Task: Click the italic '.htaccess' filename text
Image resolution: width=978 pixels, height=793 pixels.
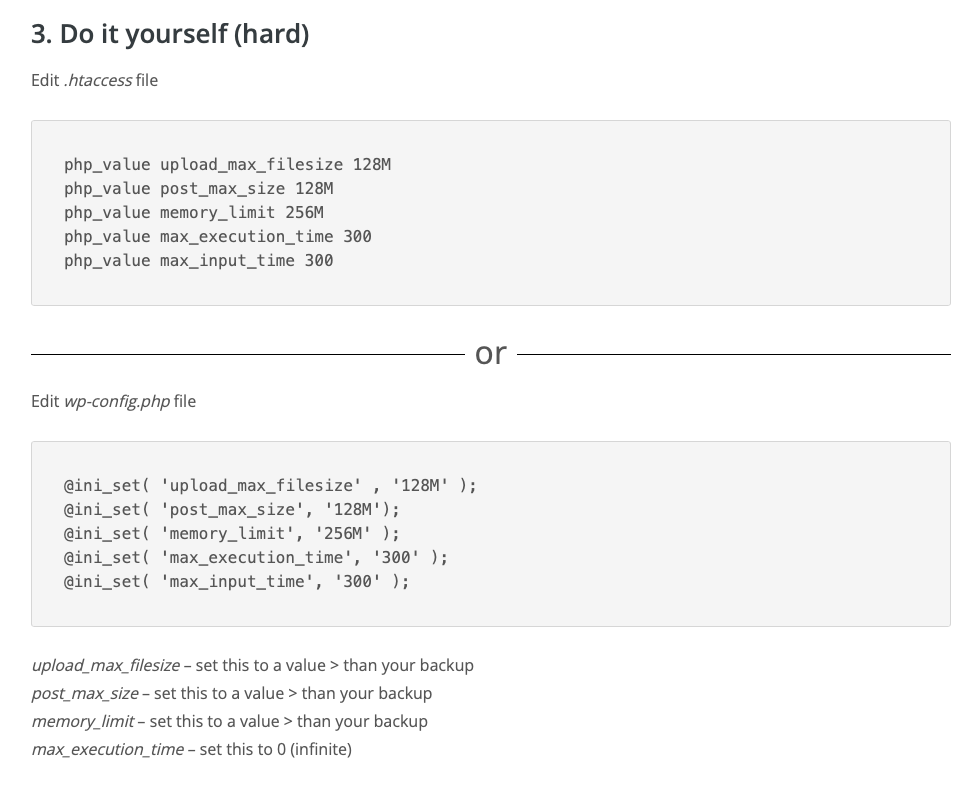Action: coord(97,80)
